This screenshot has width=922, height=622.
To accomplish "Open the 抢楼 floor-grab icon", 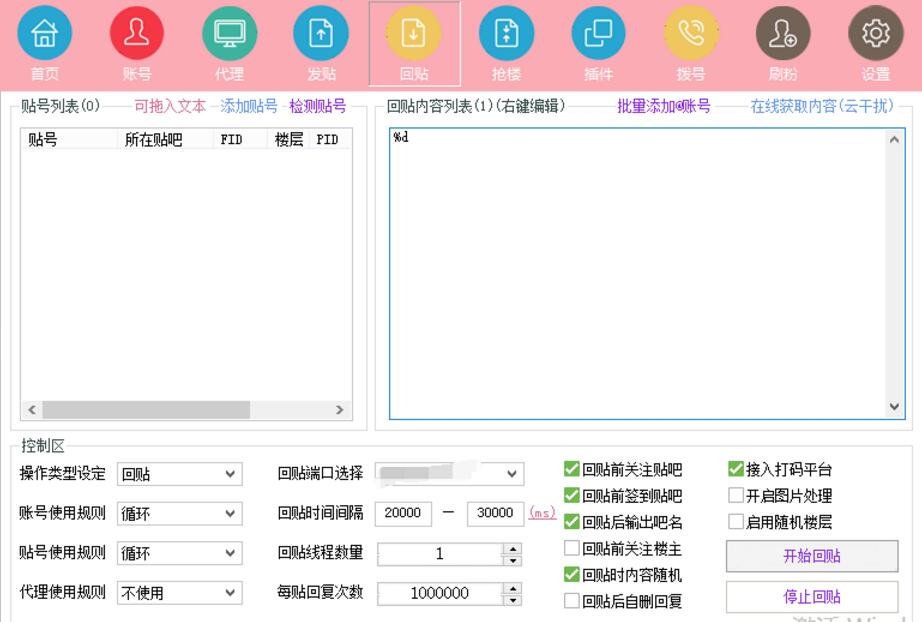I will (506, 34).
